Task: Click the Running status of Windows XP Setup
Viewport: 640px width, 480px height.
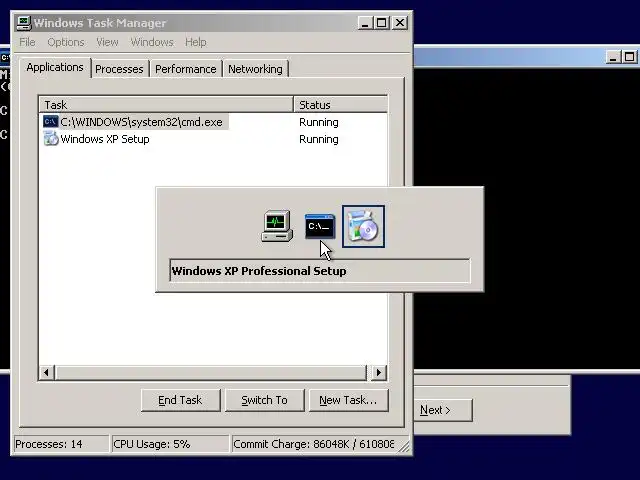Action: pos(319,139)
